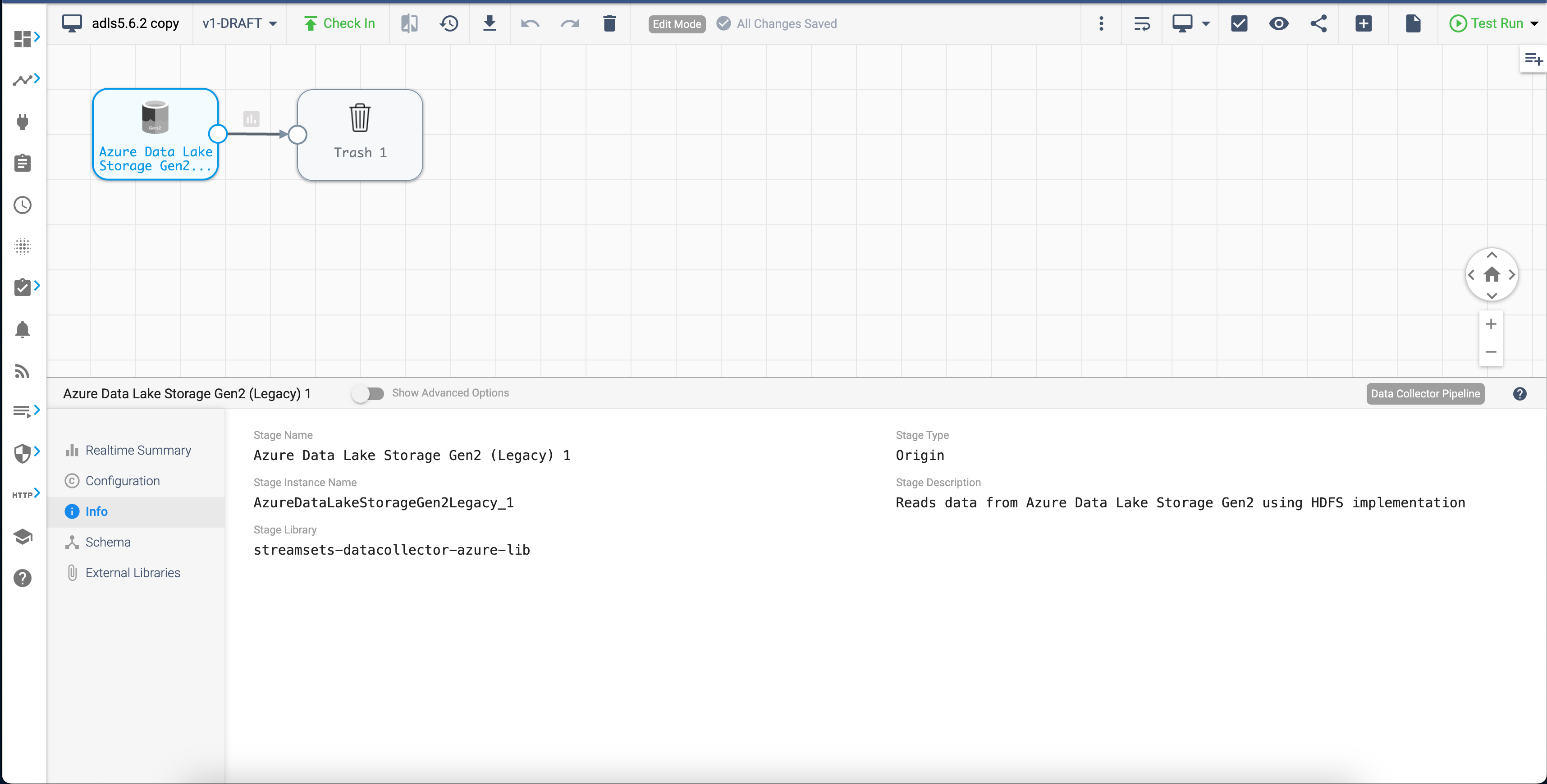The image size is (1547, 784).
Task: Open the stage help question-mark icon
Action: click(x=1520, y=394)
